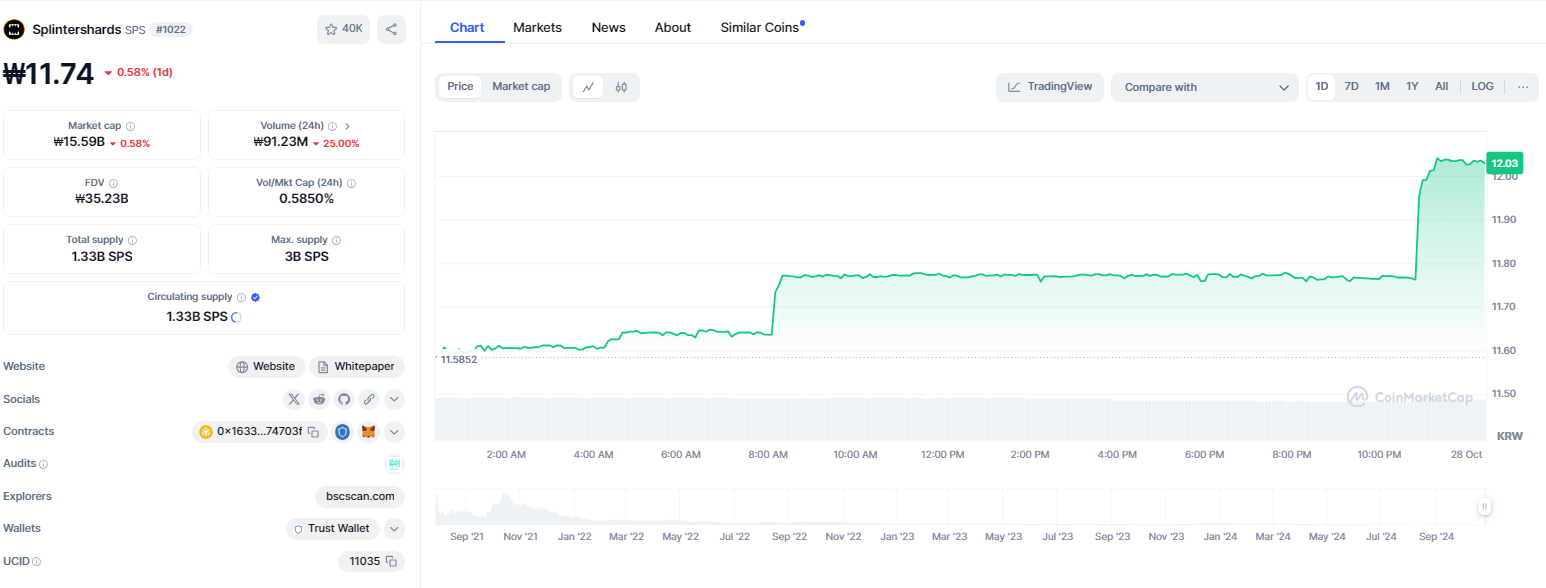Set chart range to 1M

tap(1382, 87)
